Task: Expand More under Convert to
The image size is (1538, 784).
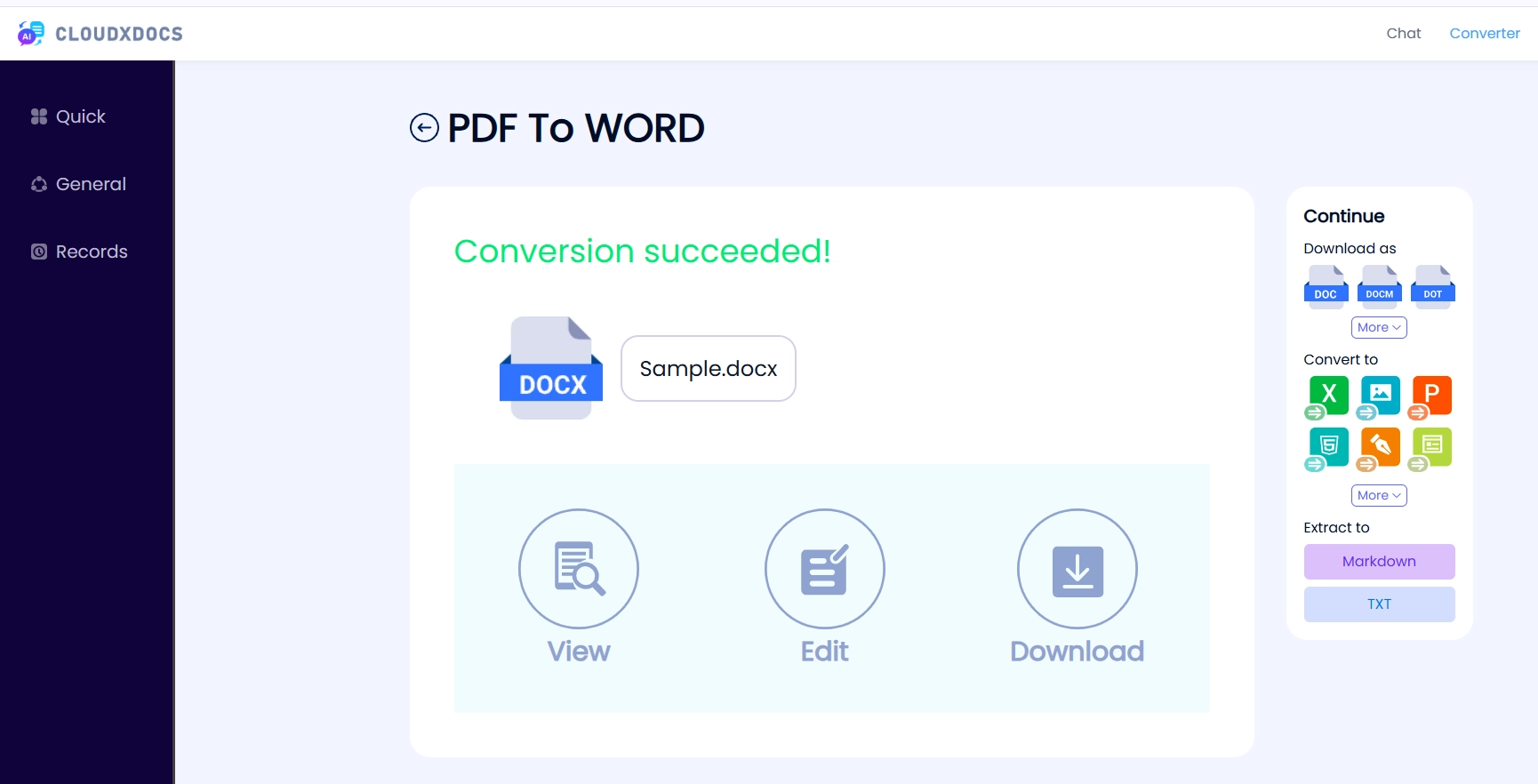Action: [x=1379, y=495]
